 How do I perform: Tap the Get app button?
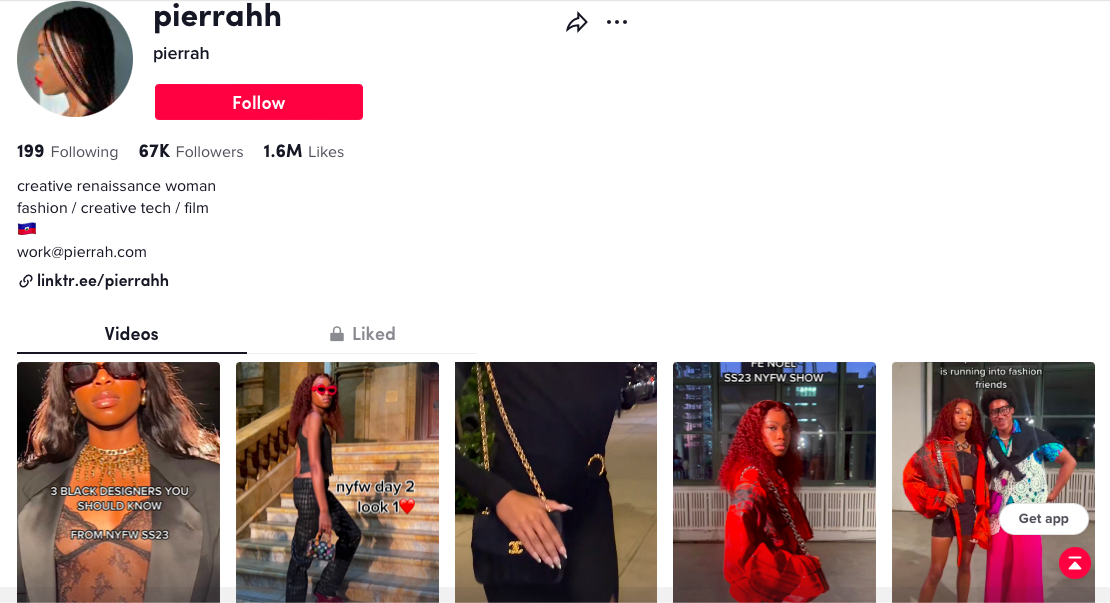(1043, 519)
